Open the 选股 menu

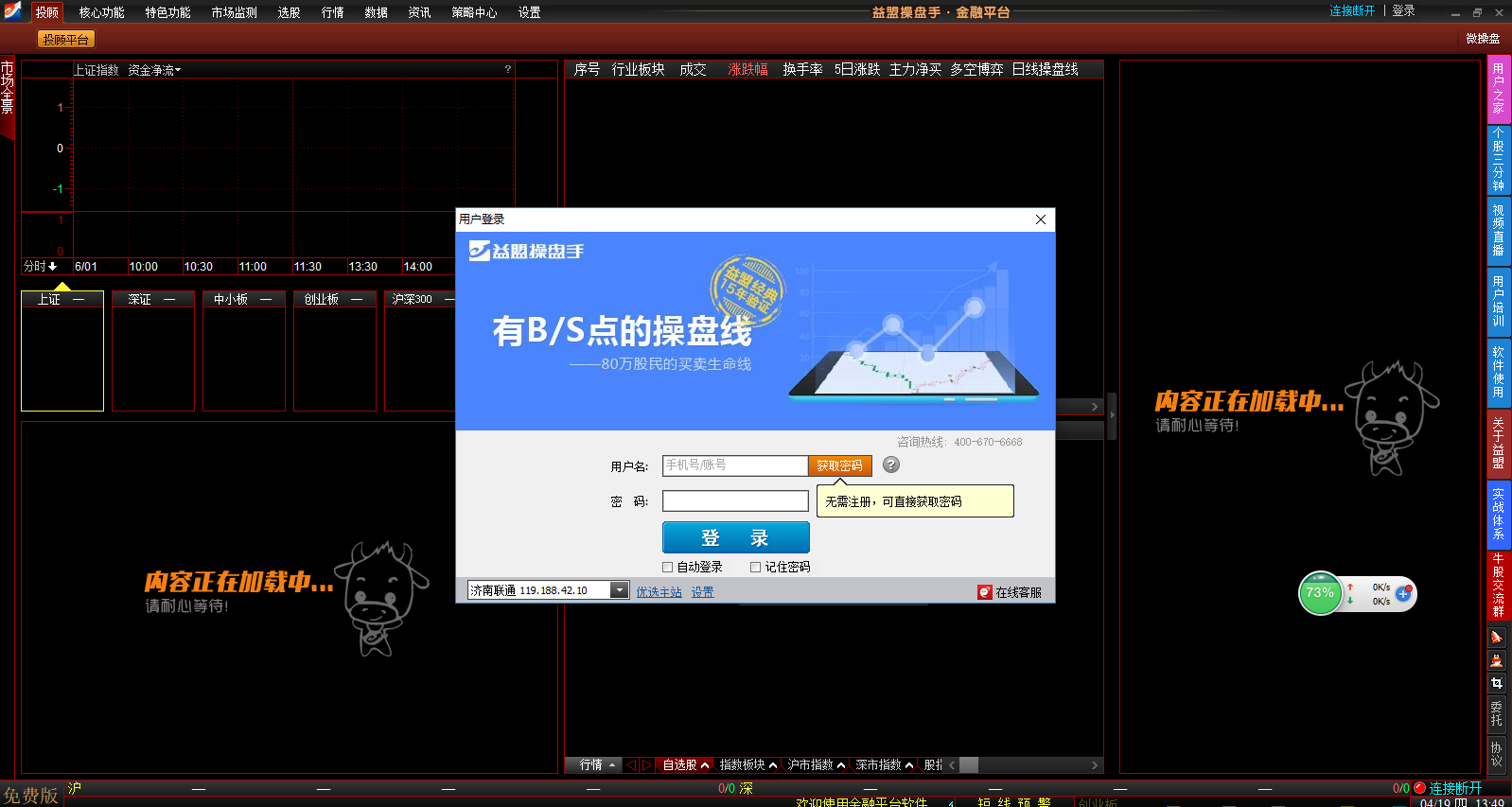[x=289, y=12]
